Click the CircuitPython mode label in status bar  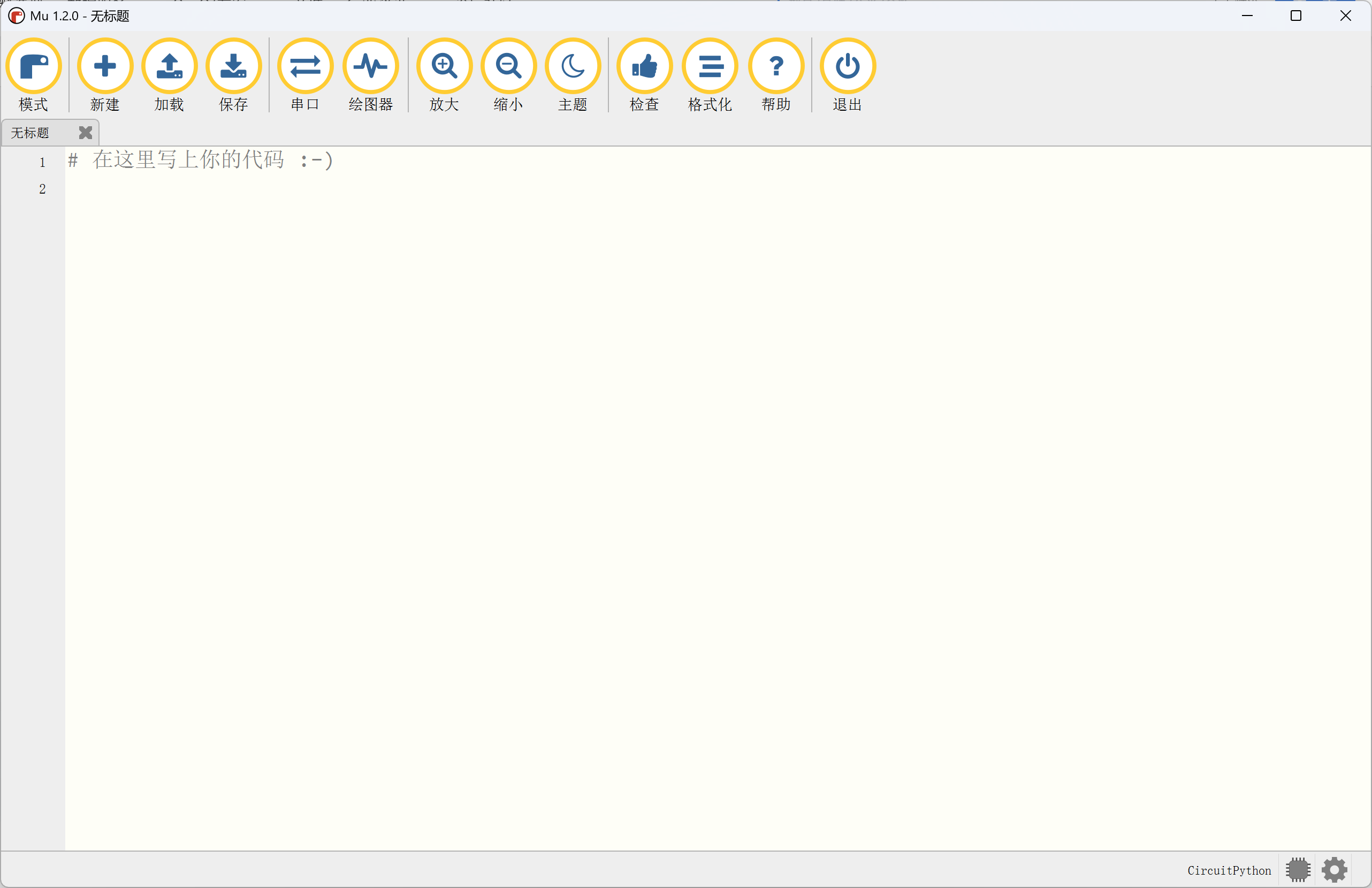point(1229,870)
